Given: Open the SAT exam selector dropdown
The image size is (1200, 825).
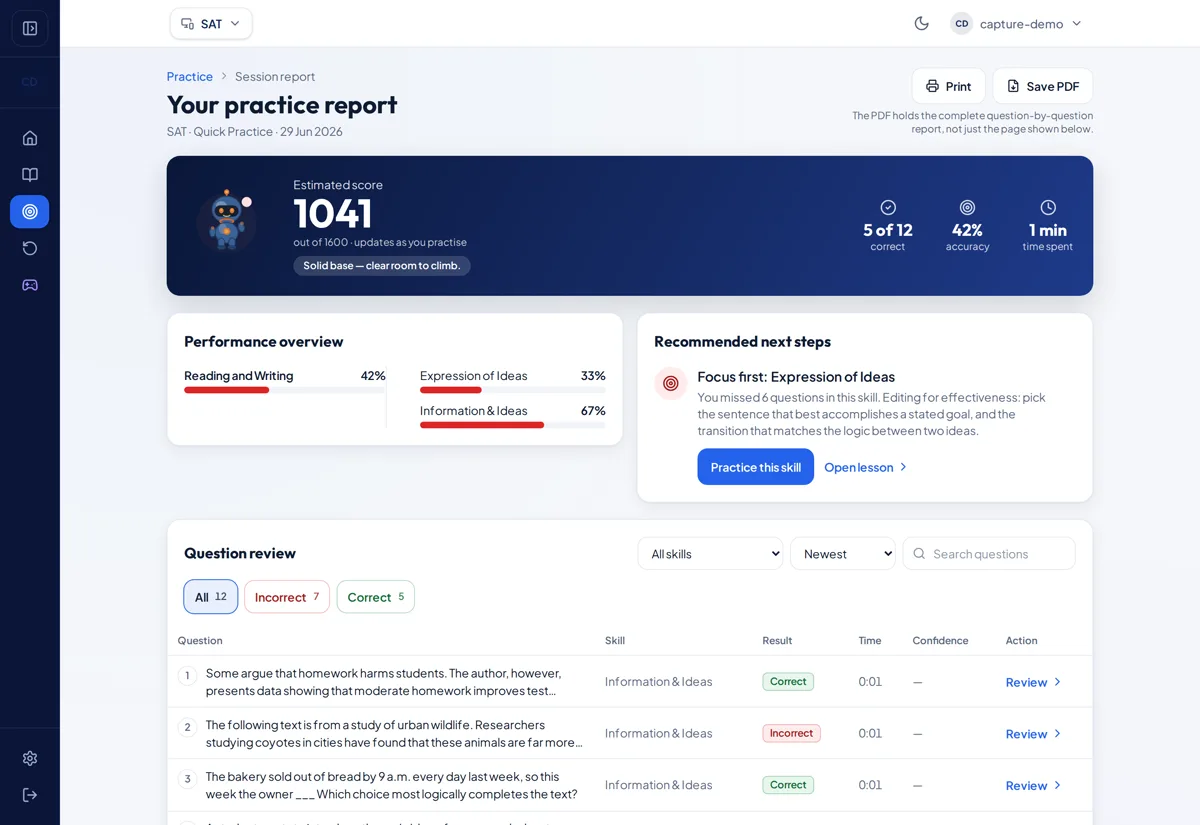Looking at the screenshot, I should click(x=211, y=23).
